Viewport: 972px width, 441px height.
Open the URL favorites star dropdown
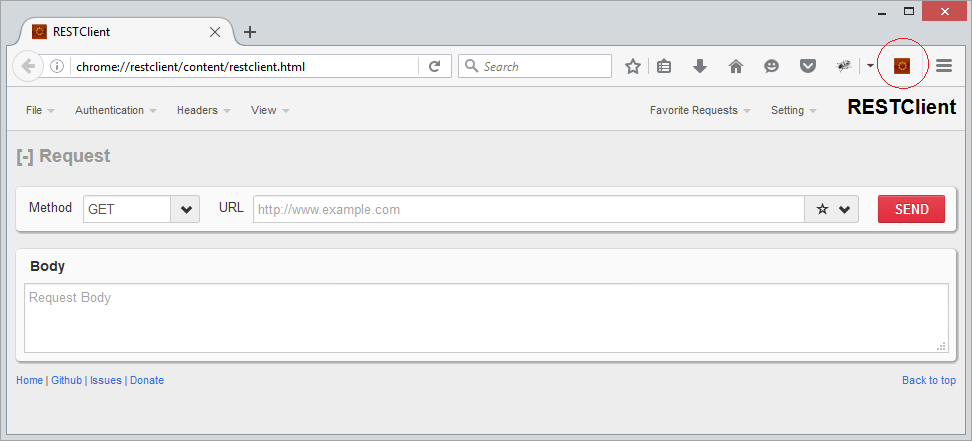click(831, 209)
